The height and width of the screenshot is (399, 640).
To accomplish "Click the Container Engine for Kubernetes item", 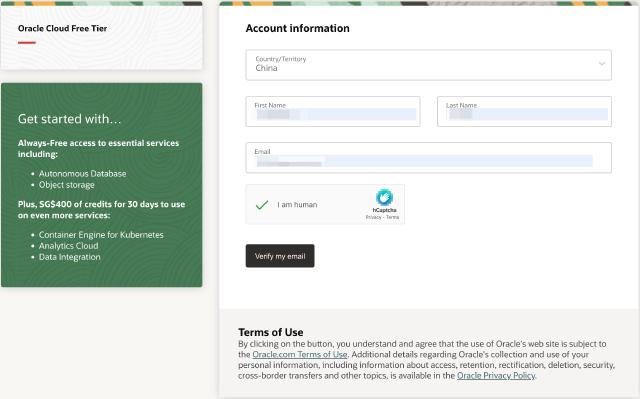I will coord(101,235).
